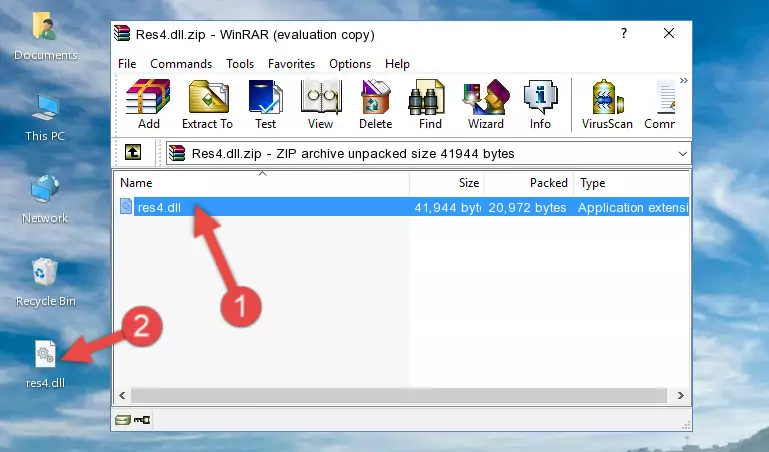Click the res4.dll file icon in list
This screenshot has height=452, width=769.
click(126, 206)
